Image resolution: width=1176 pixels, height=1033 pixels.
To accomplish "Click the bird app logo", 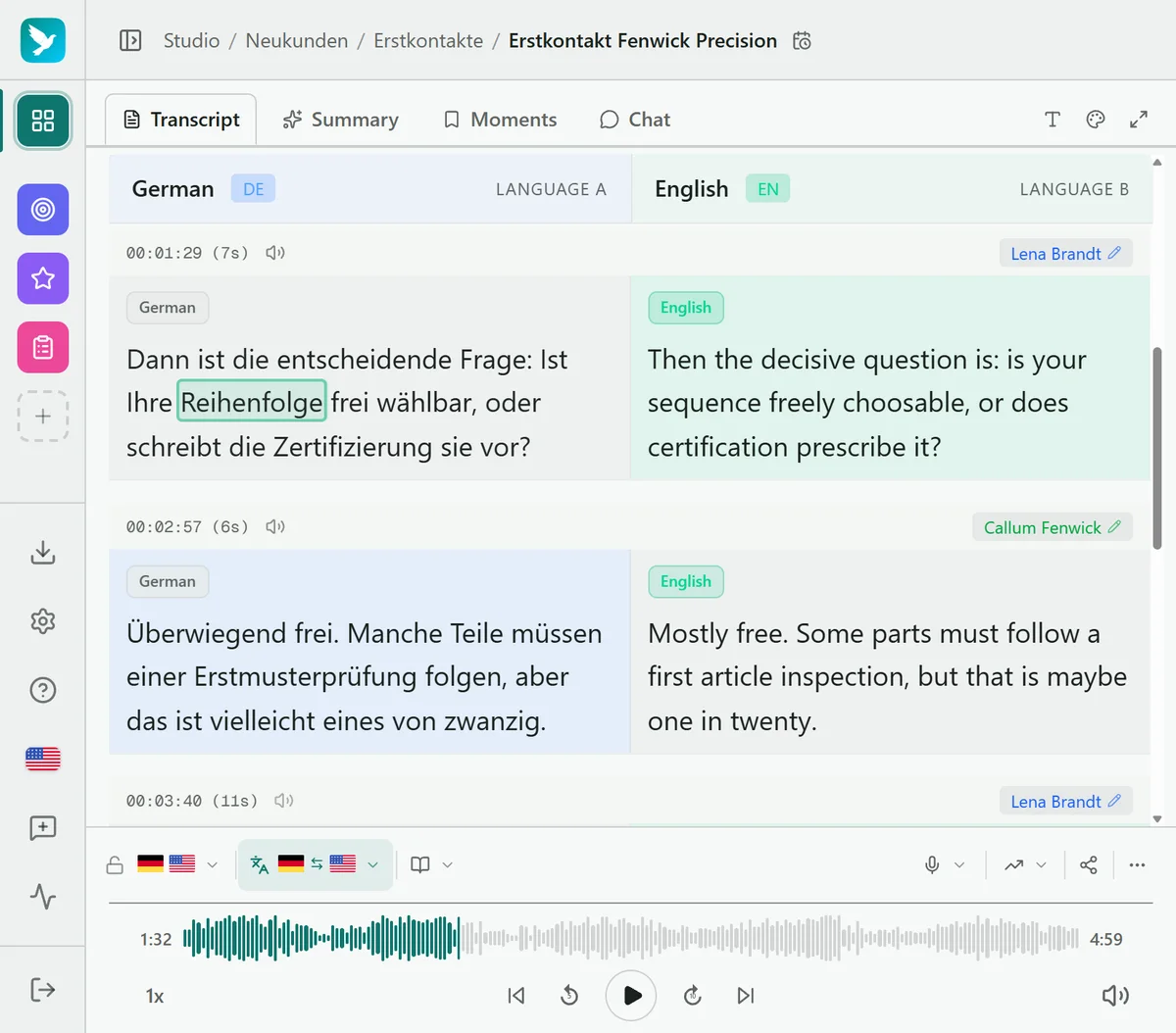I will click(x=43, y=40).
